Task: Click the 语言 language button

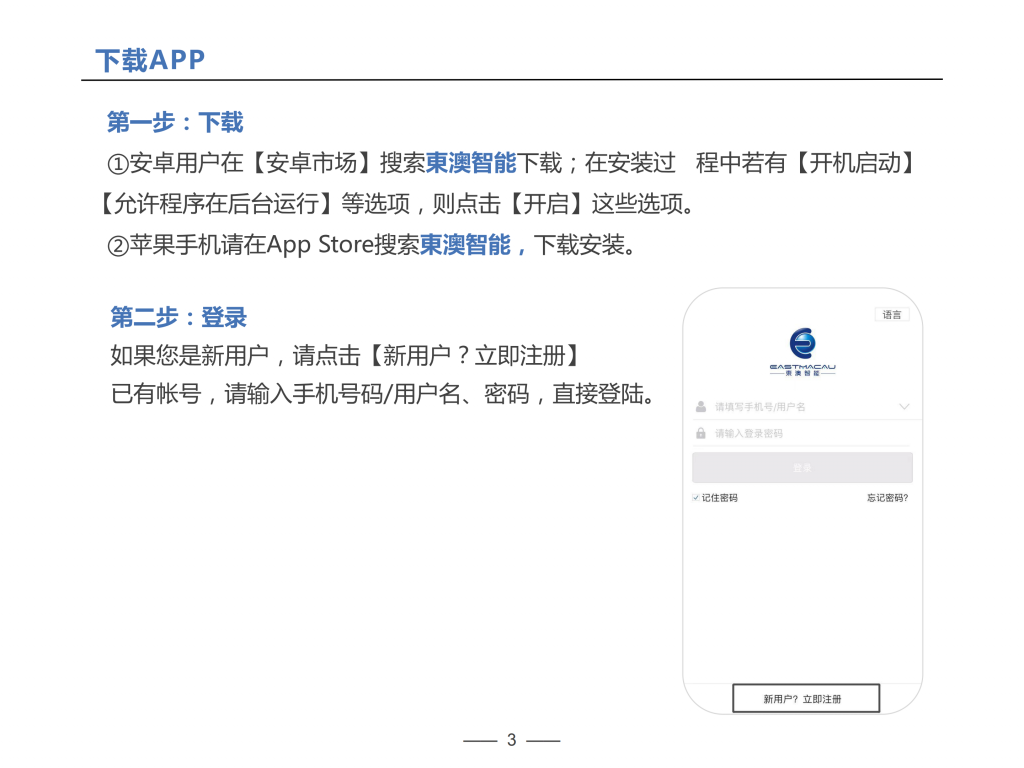Action: [x=891, y=315]
